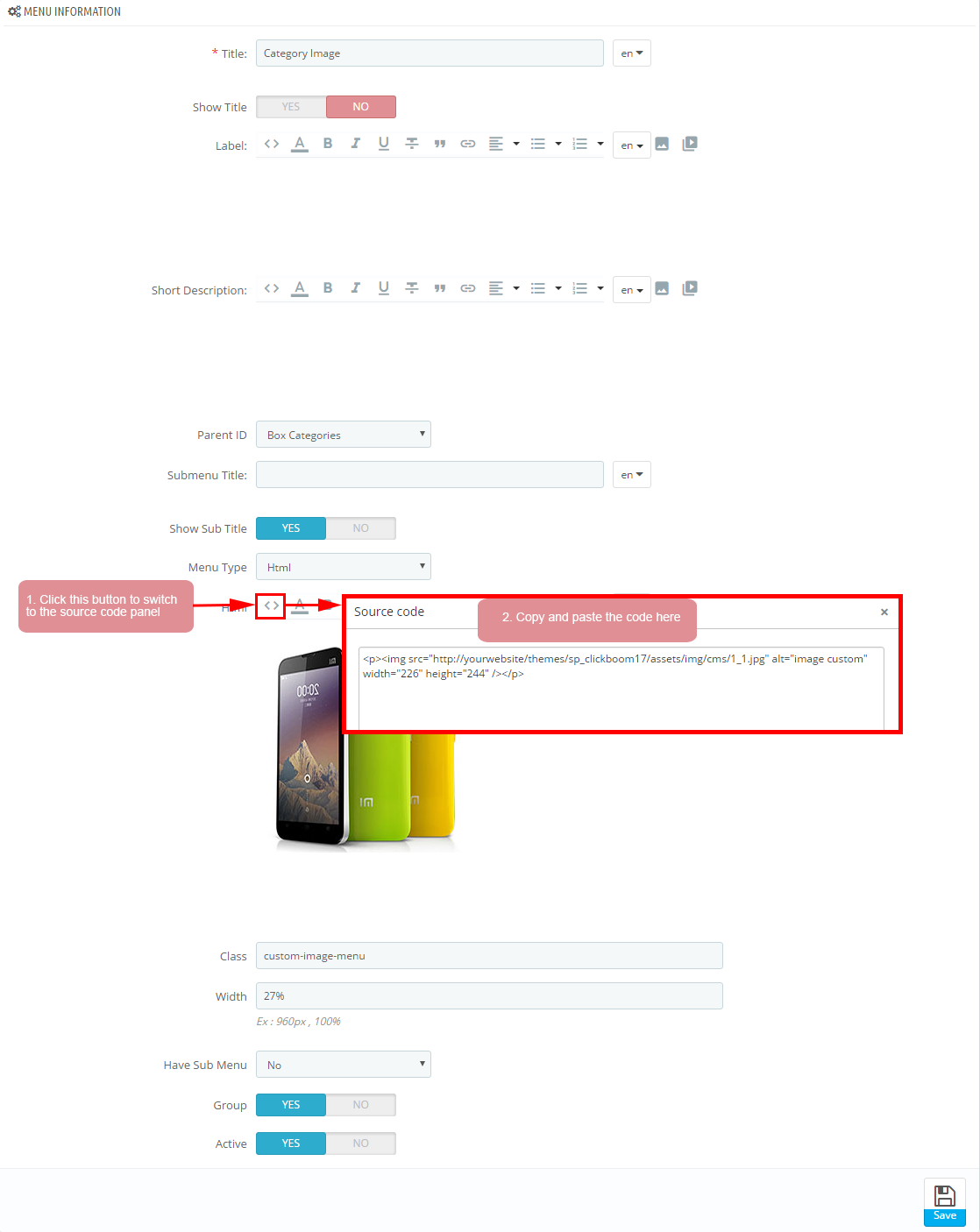Apply italic in the Label editor toolbar
The width and height of the screenshot is (980, 1232).
pos(356,144)
